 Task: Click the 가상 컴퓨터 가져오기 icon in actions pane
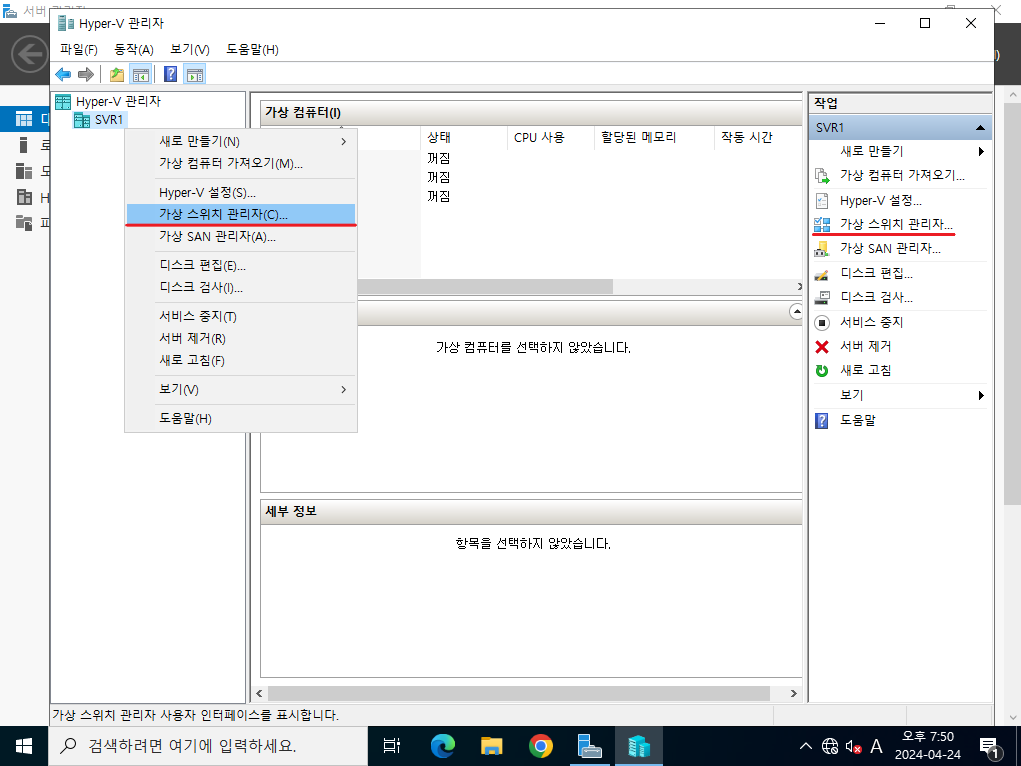(822, 176)
